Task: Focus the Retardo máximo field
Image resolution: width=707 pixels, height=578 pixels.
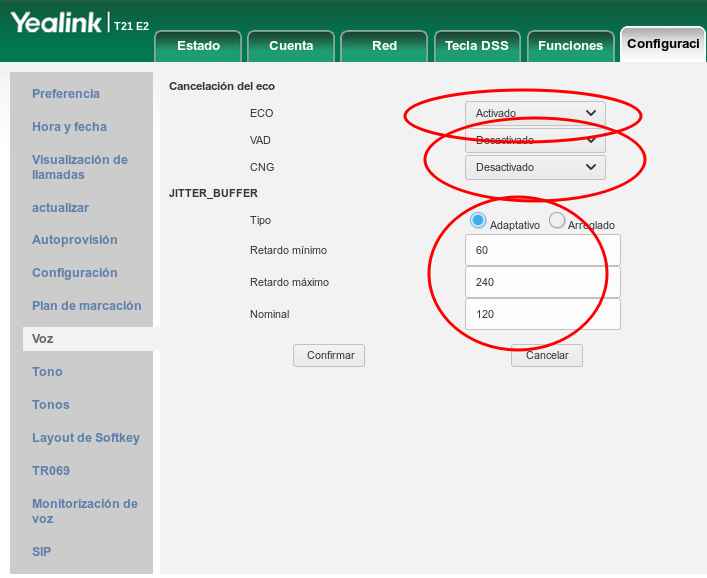Action: pyautogui.click(x=542, y=282)
